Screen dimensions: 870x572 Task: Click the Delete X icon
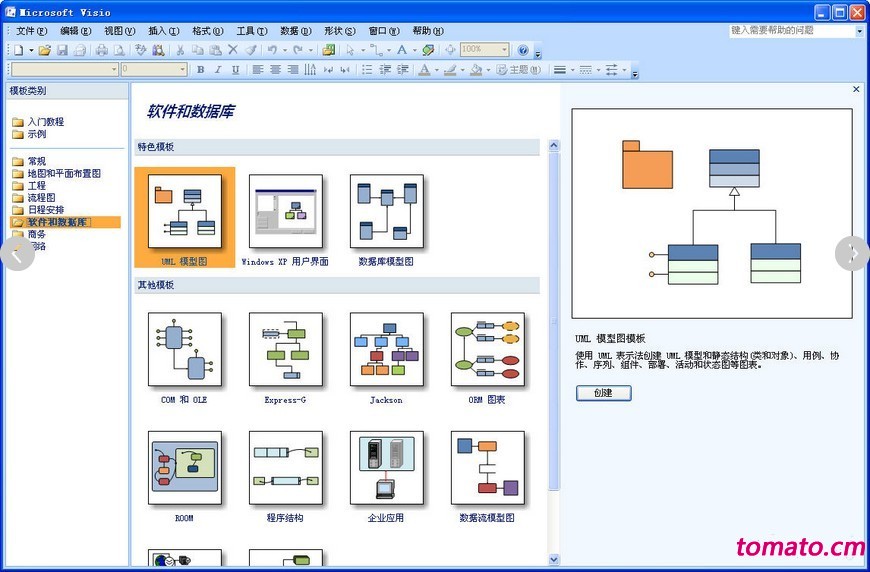tap(233, 50)
